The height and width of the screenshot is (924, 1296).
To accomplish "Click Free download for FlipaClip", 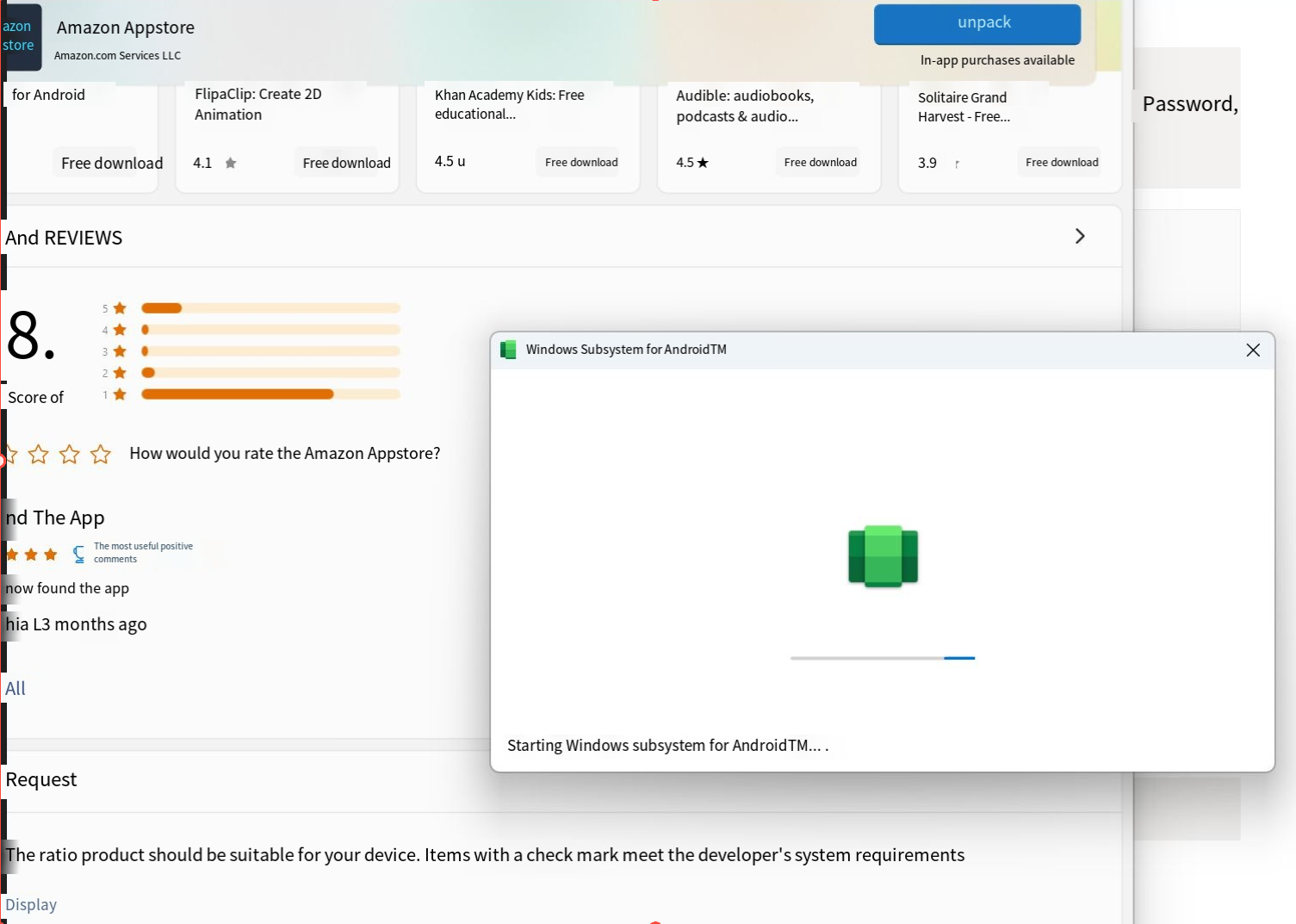I will point(346,163).
